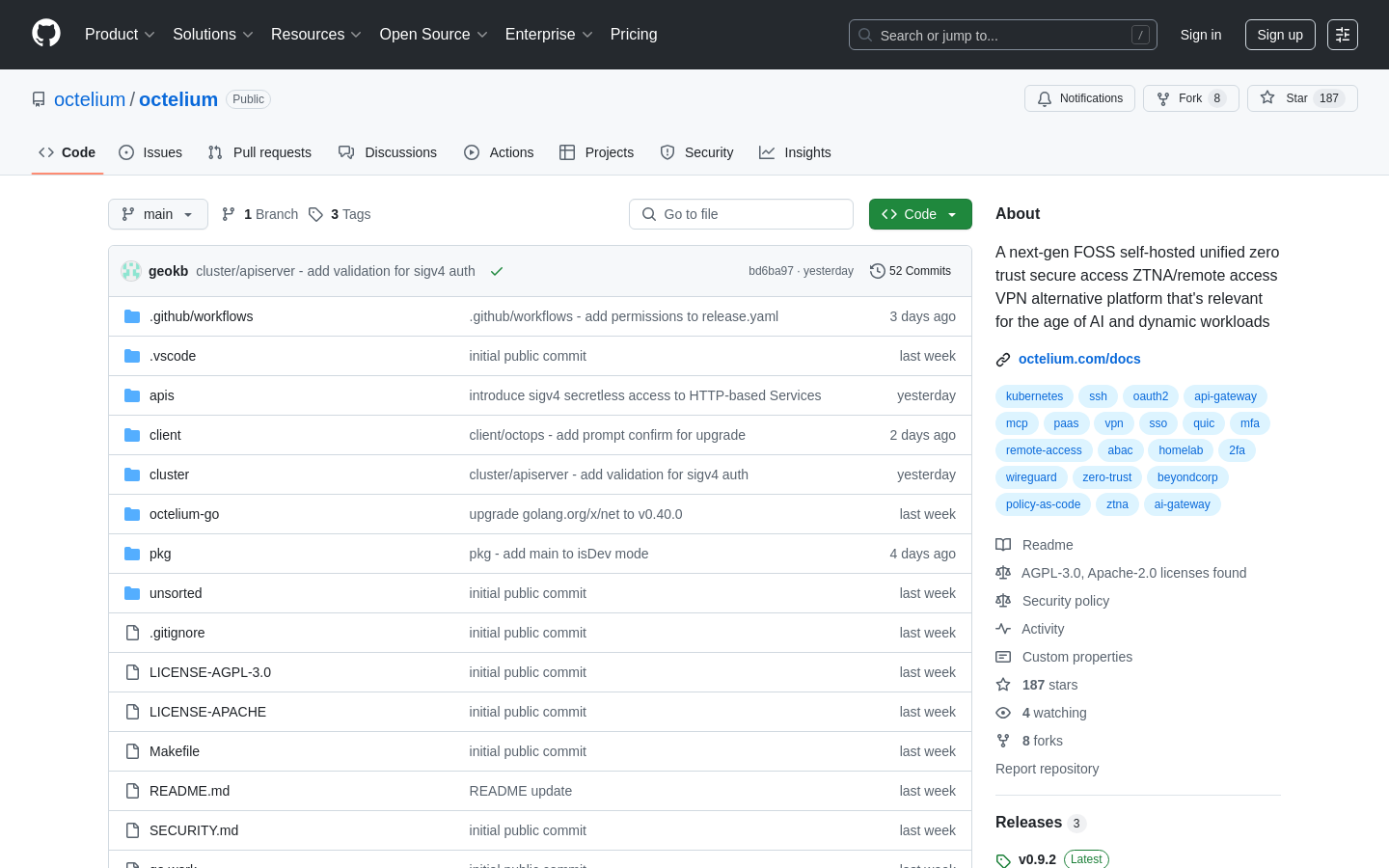Click the Makefile file icon
Viewport: 1389px width, 868px height.
pyautogui.click(x=132, y=751)
